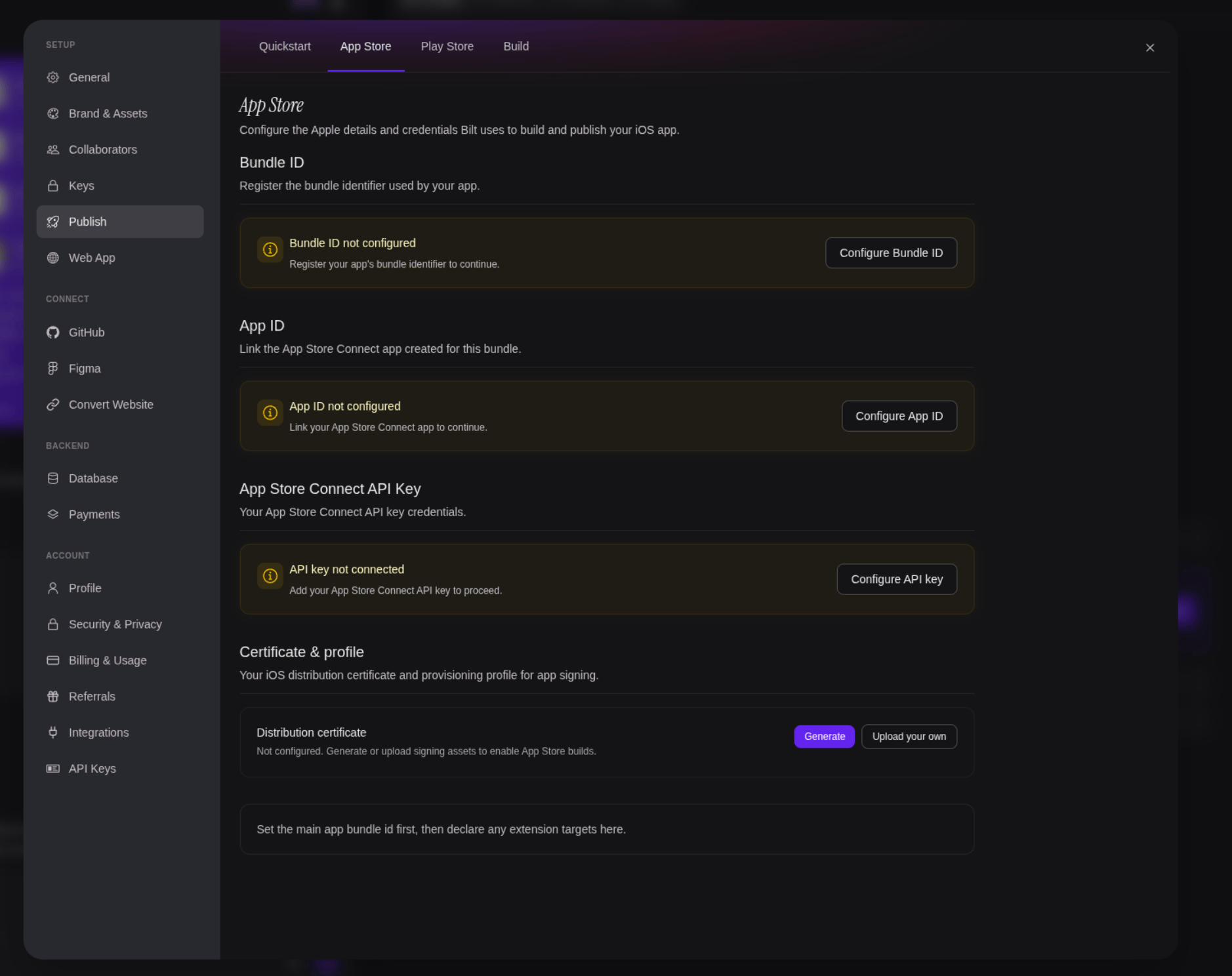The height and width of the screenshot is (976, 1232).
Task: Click the Collaborators people icon
Action: click(x=53, y=150)
